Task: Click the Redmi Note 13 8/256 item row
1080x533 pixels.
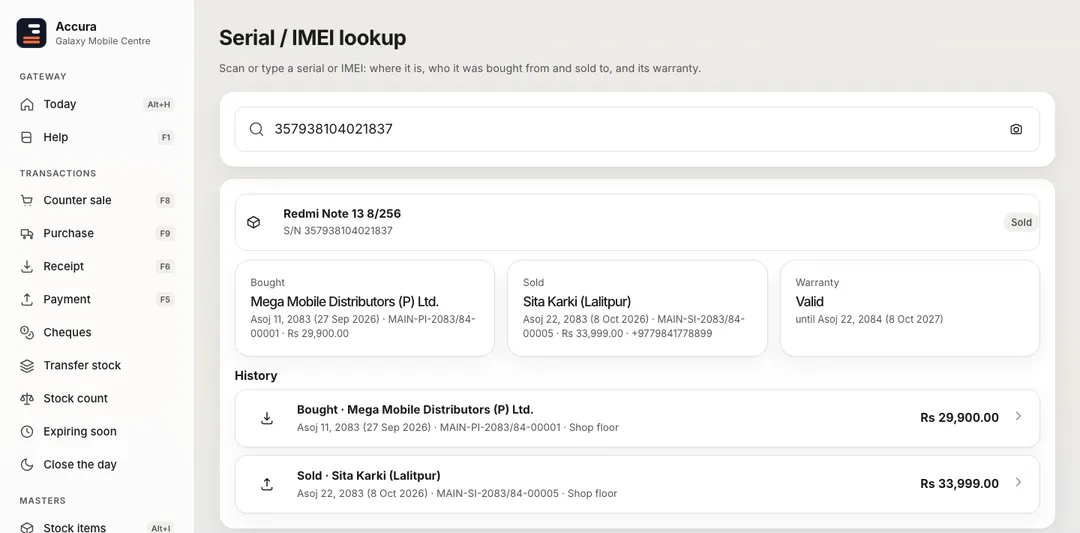Action: [637, 222]
